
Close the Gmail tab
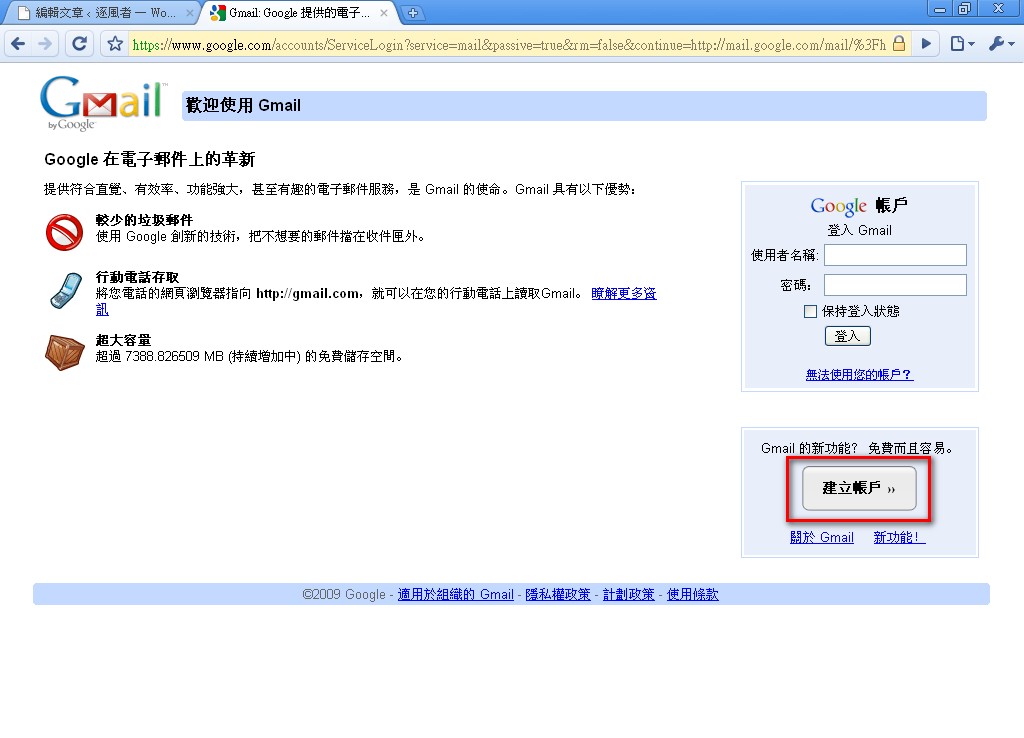[x=384, y=12]
